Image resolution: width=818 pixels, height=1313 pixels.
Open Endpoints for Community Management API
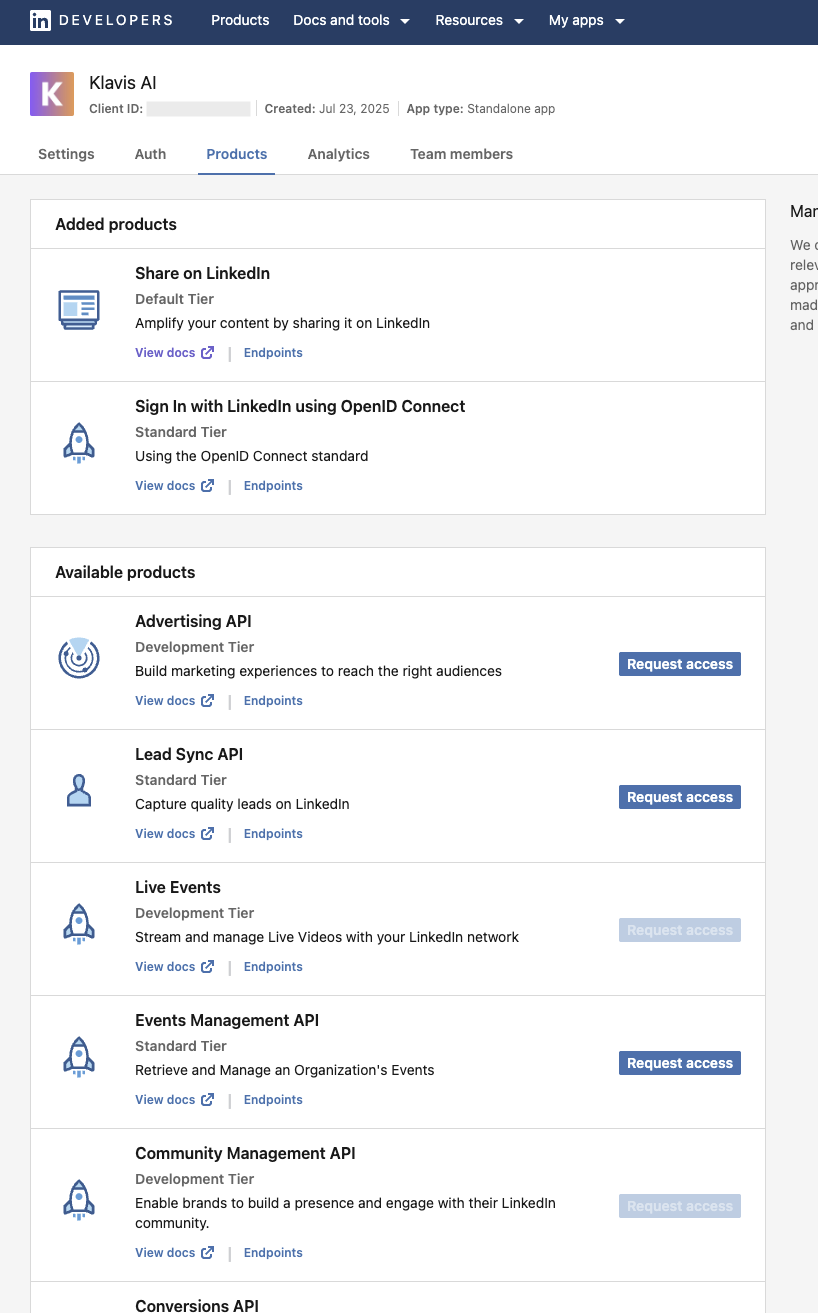tap(273, 1253)
